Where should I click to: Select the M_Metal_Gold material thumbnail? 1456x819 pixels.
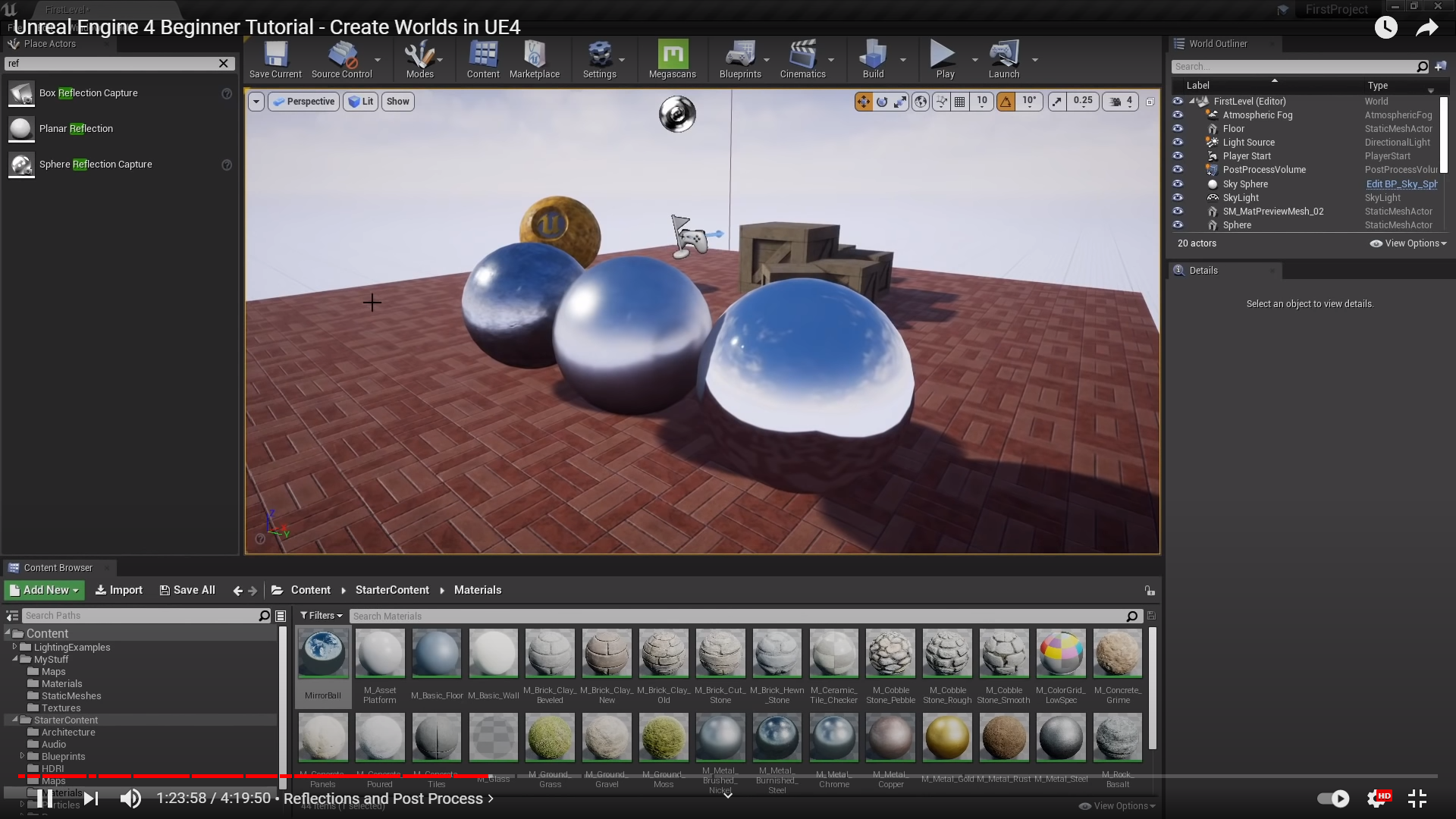tap(947, 738)
